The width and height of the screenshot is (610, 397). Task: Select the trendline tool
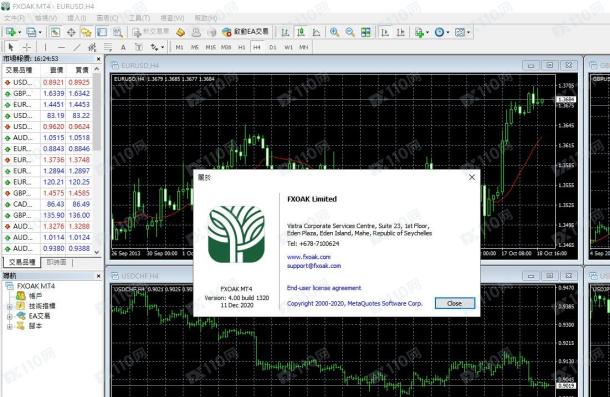pyautogui.click(x=77, y=47)
